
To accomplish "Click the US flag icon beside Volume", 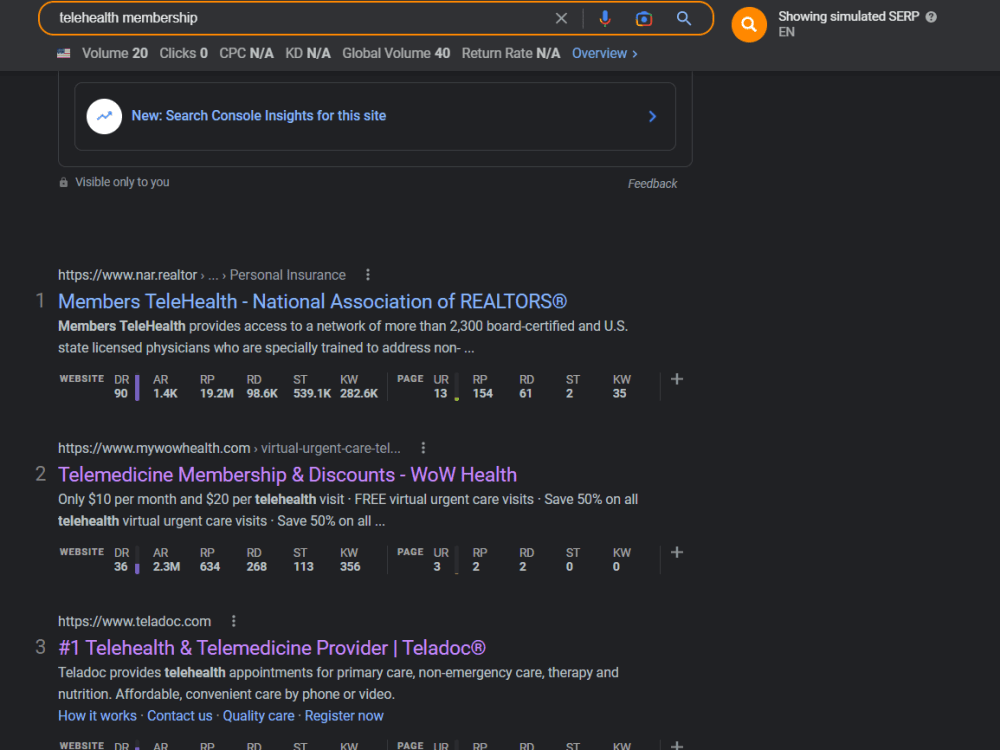I will (64, 54).
